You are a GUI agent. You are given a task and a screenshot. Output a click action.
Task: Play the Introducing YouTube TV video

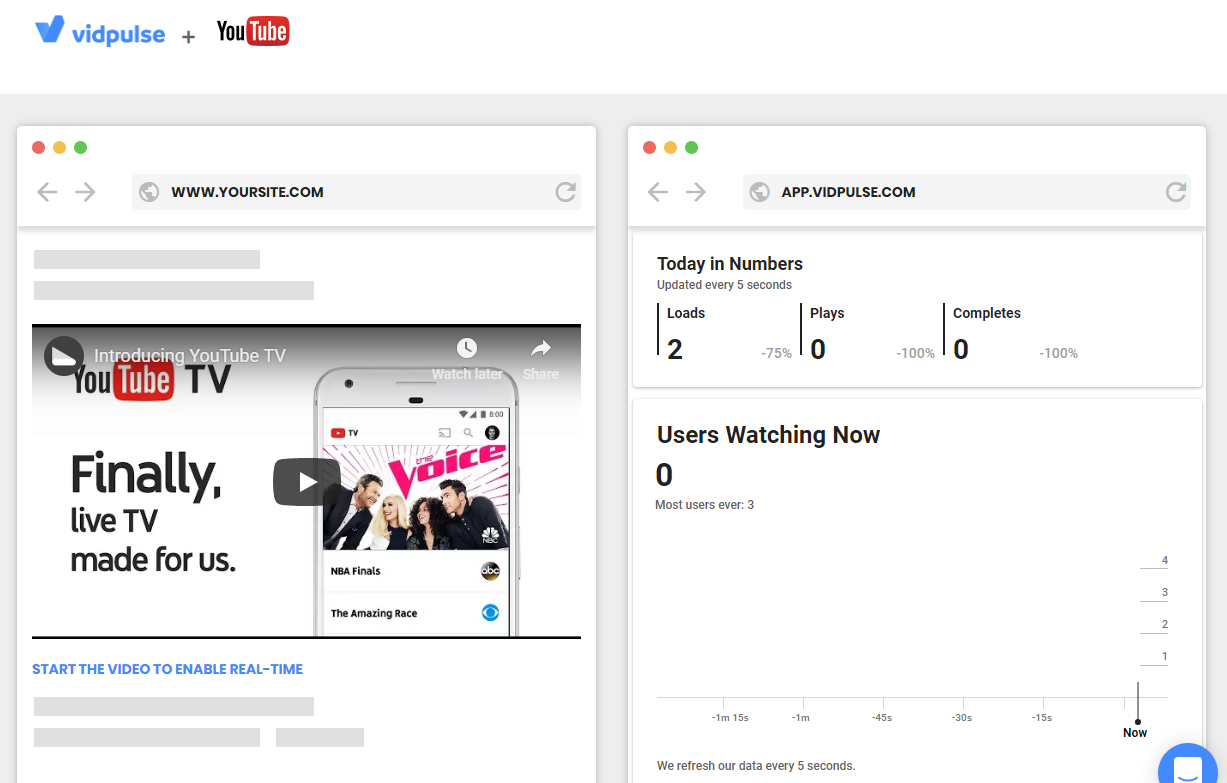point(307,482)
